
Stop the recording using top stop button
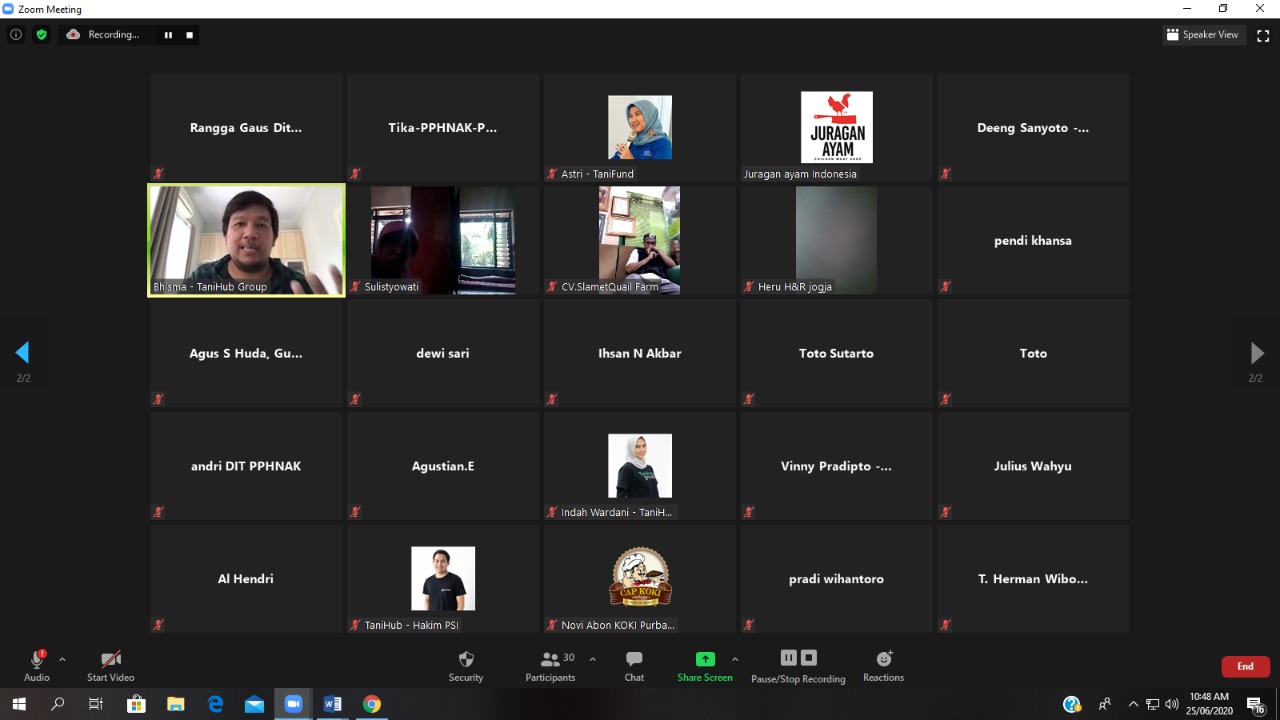click(189, 35)
